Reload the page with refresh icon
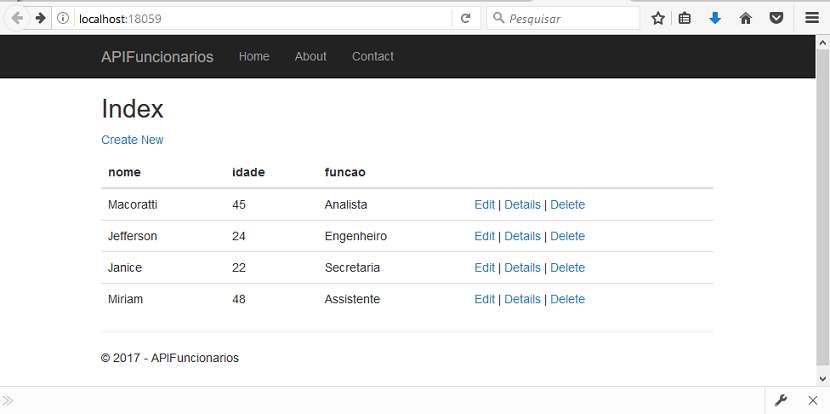 click(465, 19)
